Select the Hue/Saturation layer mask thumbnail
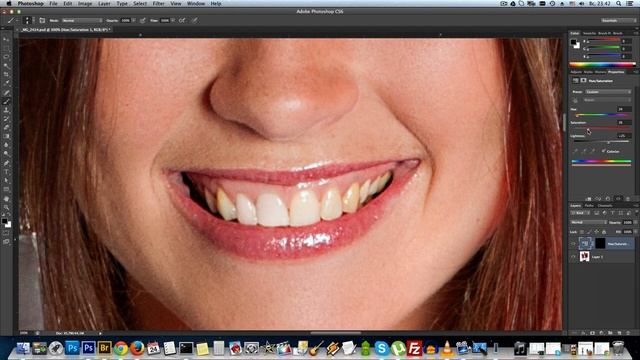640x360 pixels. 600,244
